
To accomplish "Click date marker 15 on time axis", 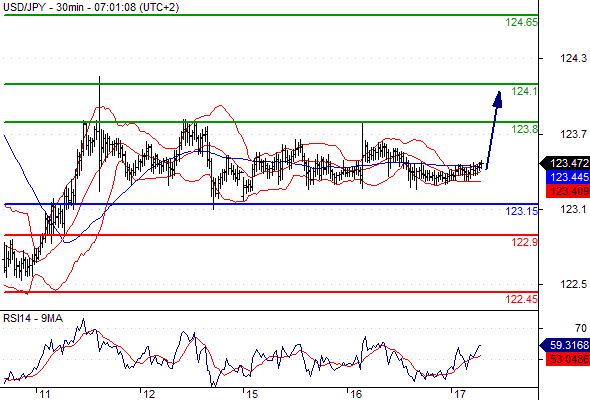I will tap(252, 394).
